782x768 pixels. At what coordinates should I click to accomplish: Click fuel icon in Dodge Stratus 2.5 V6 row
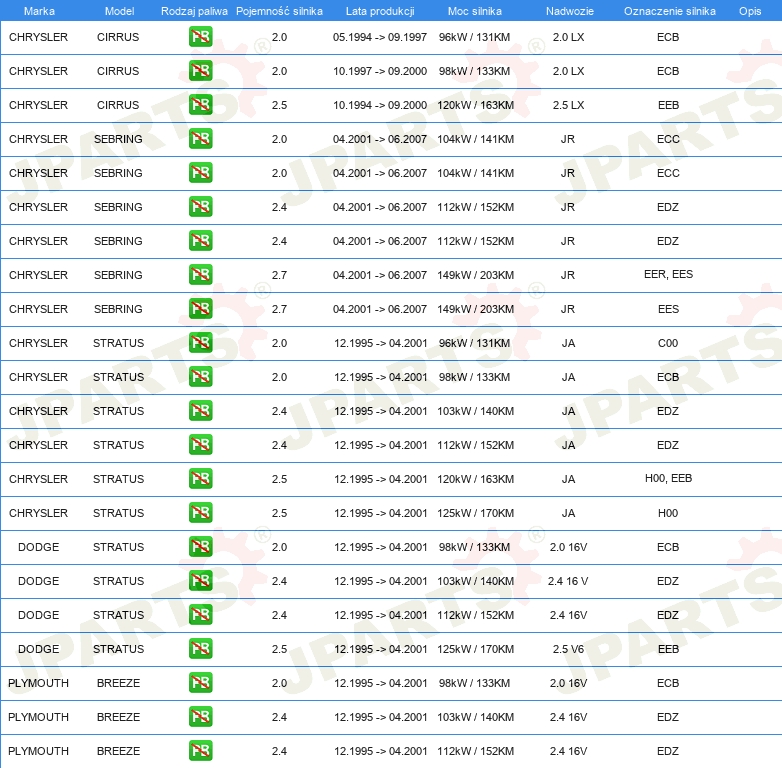coord(200,649)
